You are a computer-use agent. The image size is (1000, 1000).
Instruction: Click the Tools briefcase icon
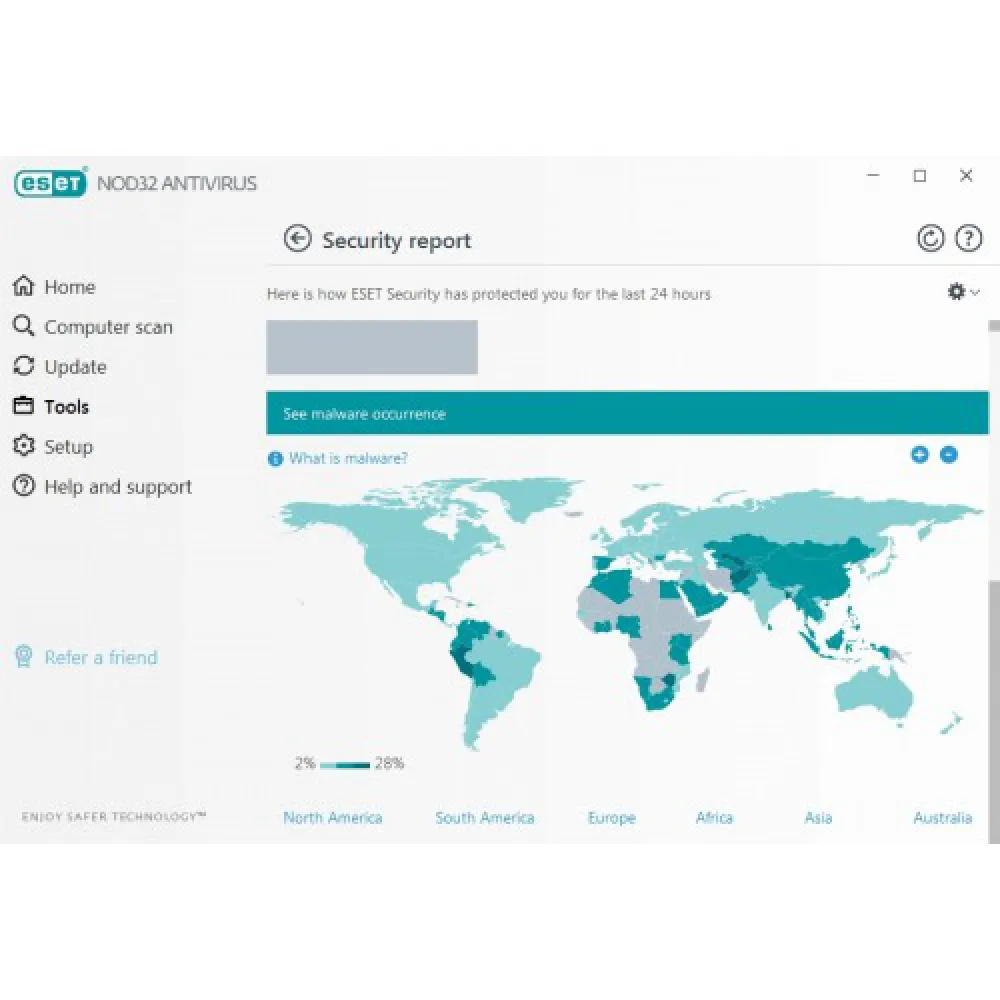point(24,406)
